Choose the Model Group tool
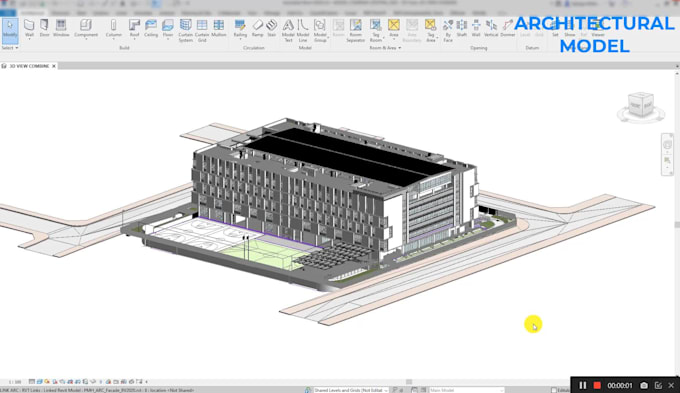The height and width of the screenshot is (393, 680). point(320,30)
